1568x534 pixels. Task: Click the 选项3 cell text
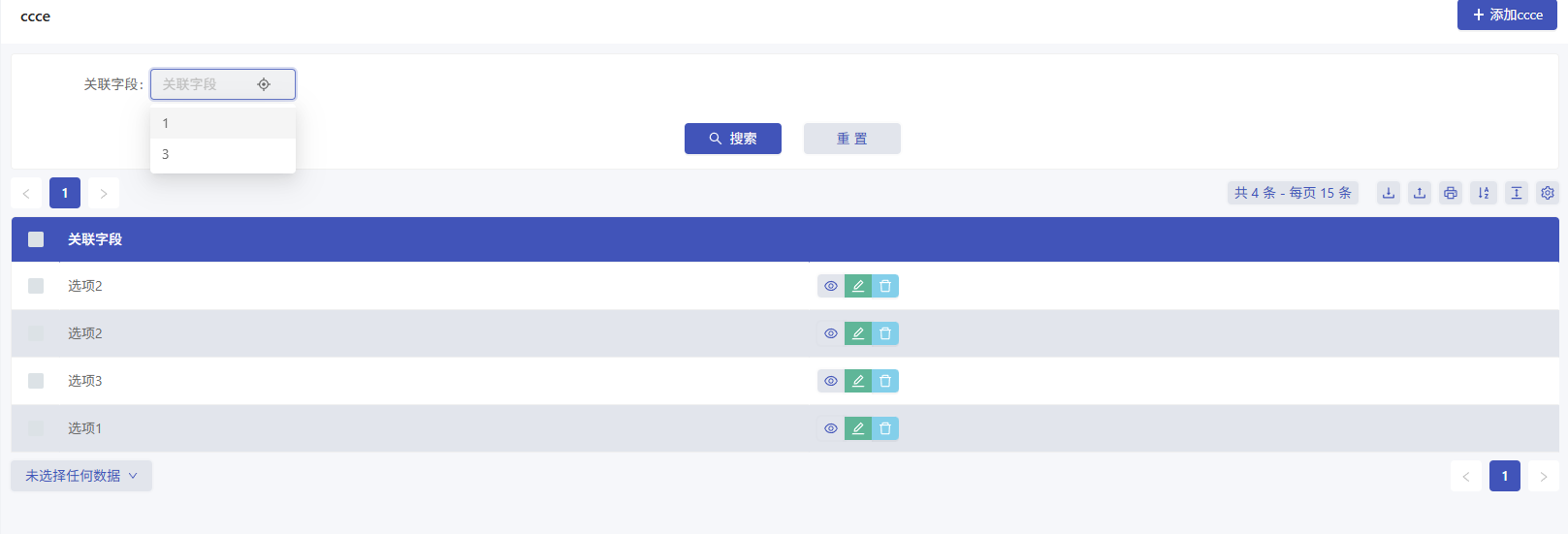(x=84, y=381)
